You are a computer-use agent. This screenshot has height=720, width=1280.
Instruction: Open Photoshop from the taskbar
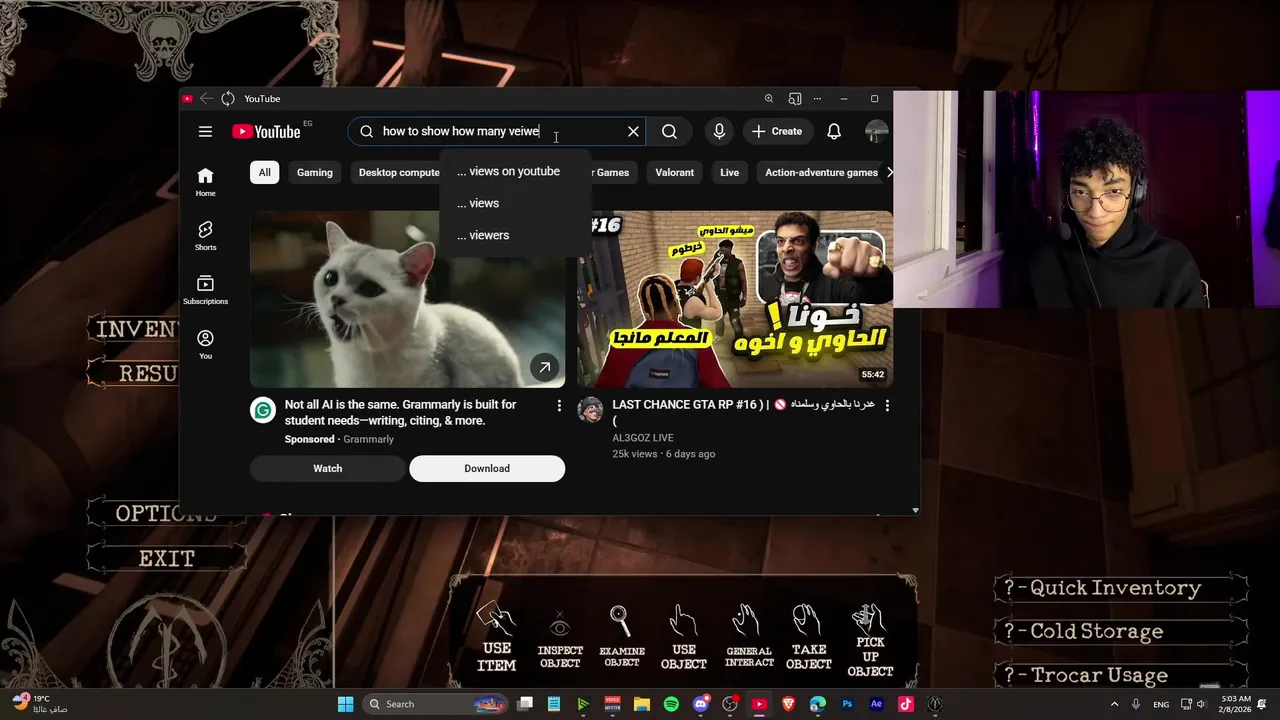coord(848,704)
